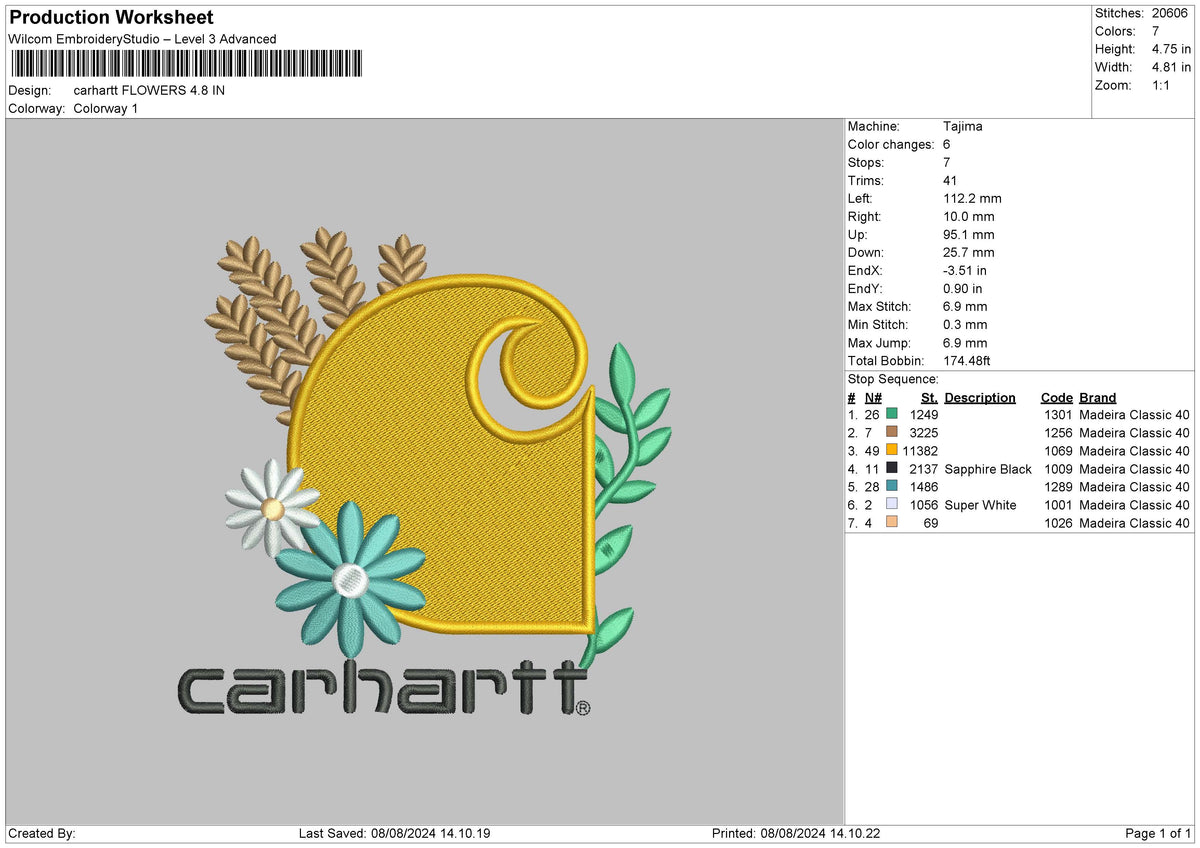Click the Colors label in the top summary
Image resolution: width=1200 pixels, height=848 pixels.
(1116, 31)
